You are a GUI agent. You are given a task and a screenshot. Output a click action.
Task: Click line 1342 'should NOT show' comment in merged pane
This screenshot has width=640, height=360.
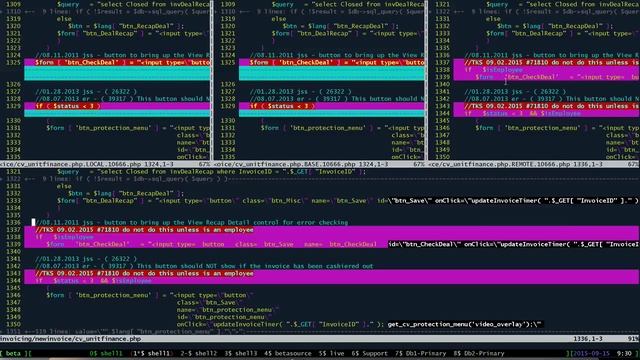[204, 266]
